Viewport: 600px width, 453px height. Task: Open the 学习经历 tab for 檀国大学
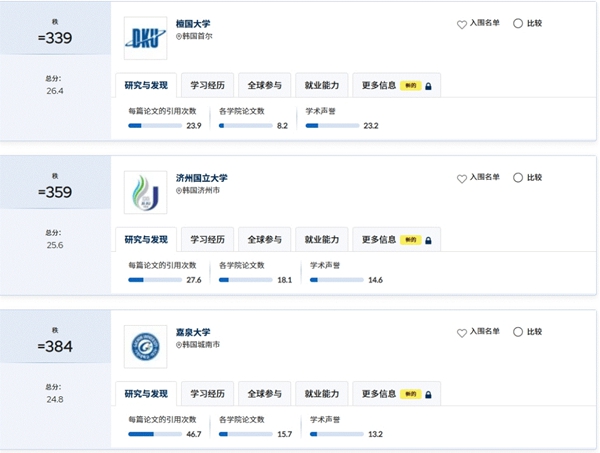[x=207, y=85]
